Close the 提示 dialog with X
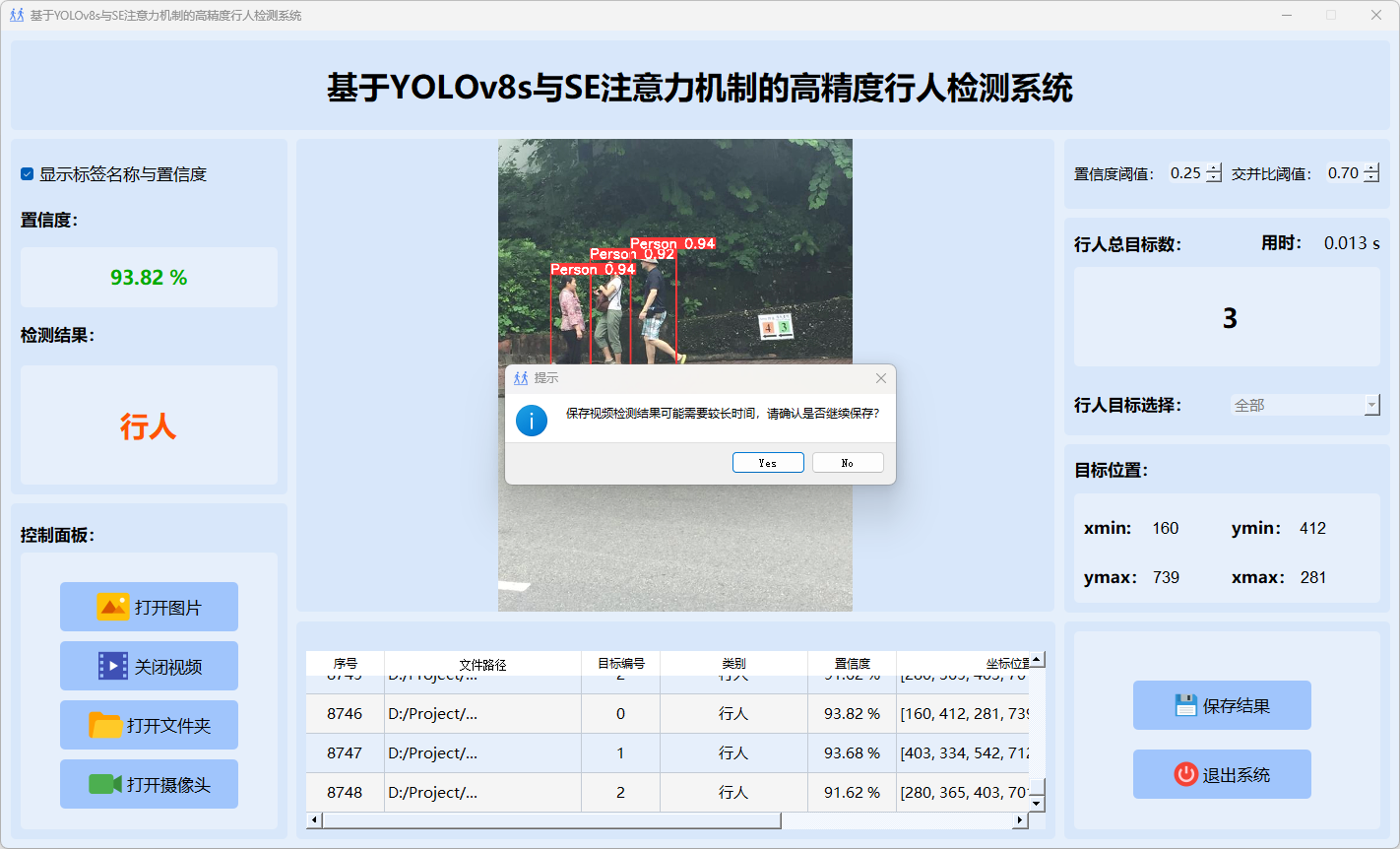 click(880, 378)
